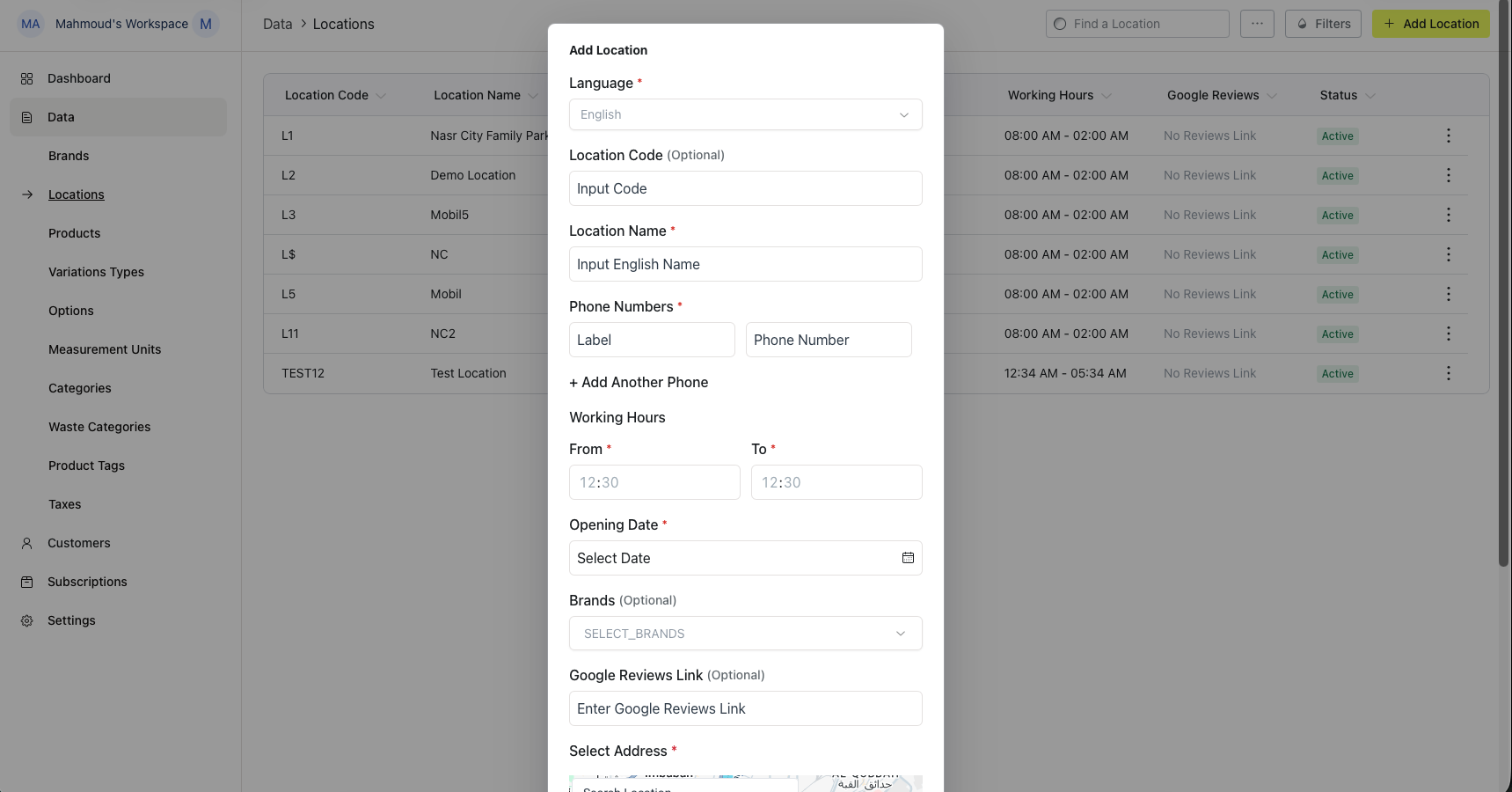1512x792 pixels.
Task: Click the Enter Google Reviews Link field
Action: coord(746,708)
